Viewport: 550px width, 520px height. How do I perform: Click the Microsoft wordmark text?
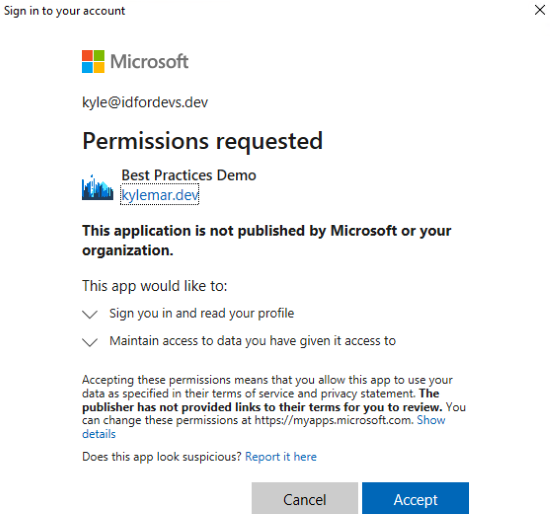(149, 61)
